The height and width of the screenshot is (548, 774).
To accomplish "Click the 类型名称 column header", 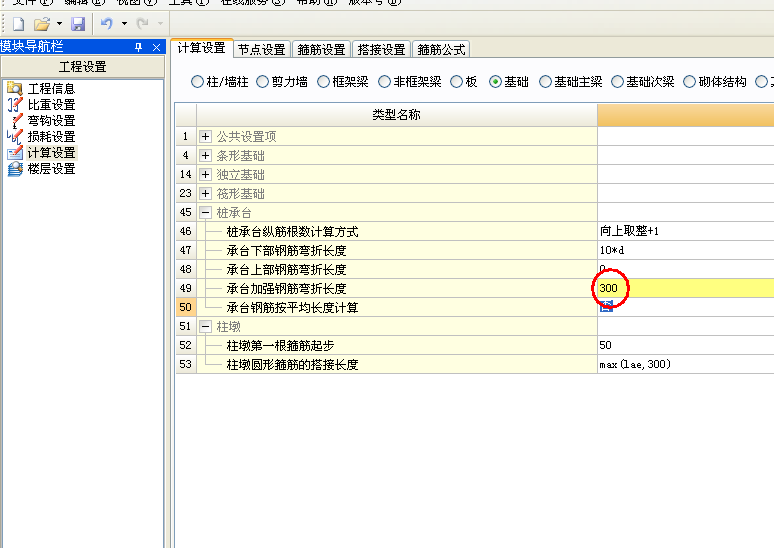I will [x=396, y=115].
